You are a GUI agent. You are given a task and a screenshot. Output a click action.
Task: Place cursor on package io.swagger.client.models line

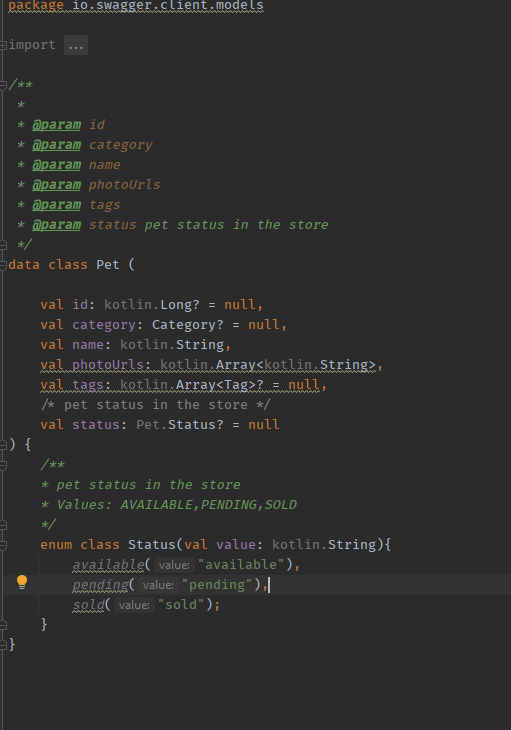coord(136,6)
